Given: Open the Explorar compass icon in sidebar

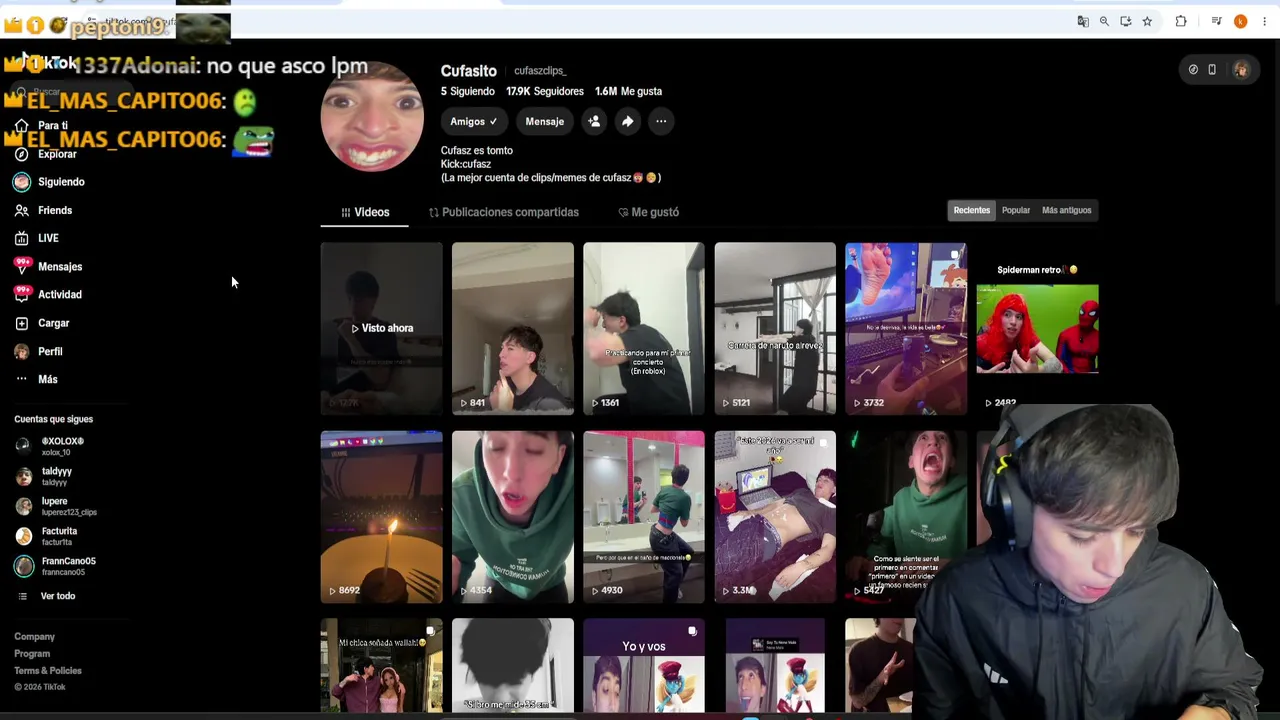Looking at the screenshot, I should (22, 154).
